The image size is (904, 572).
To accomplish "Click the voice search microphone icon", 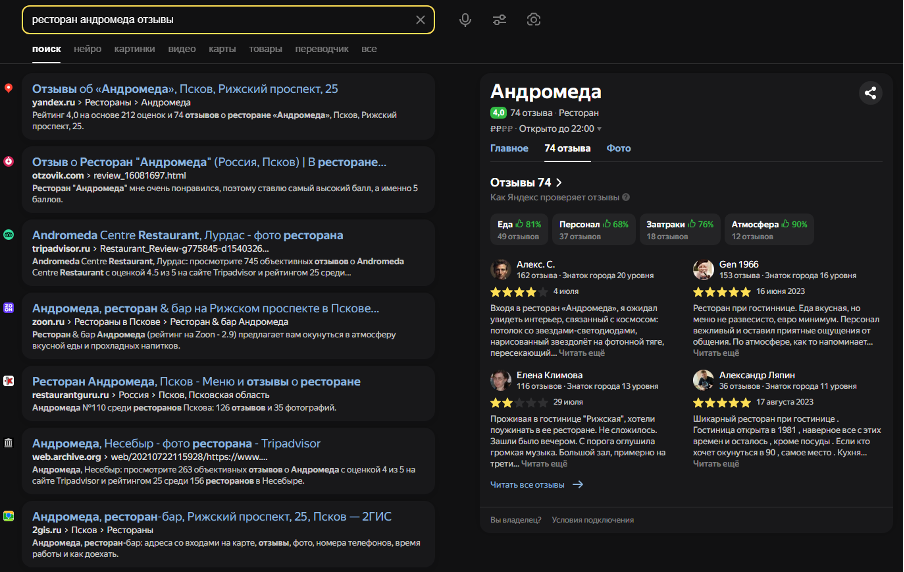I will (465, 20).
